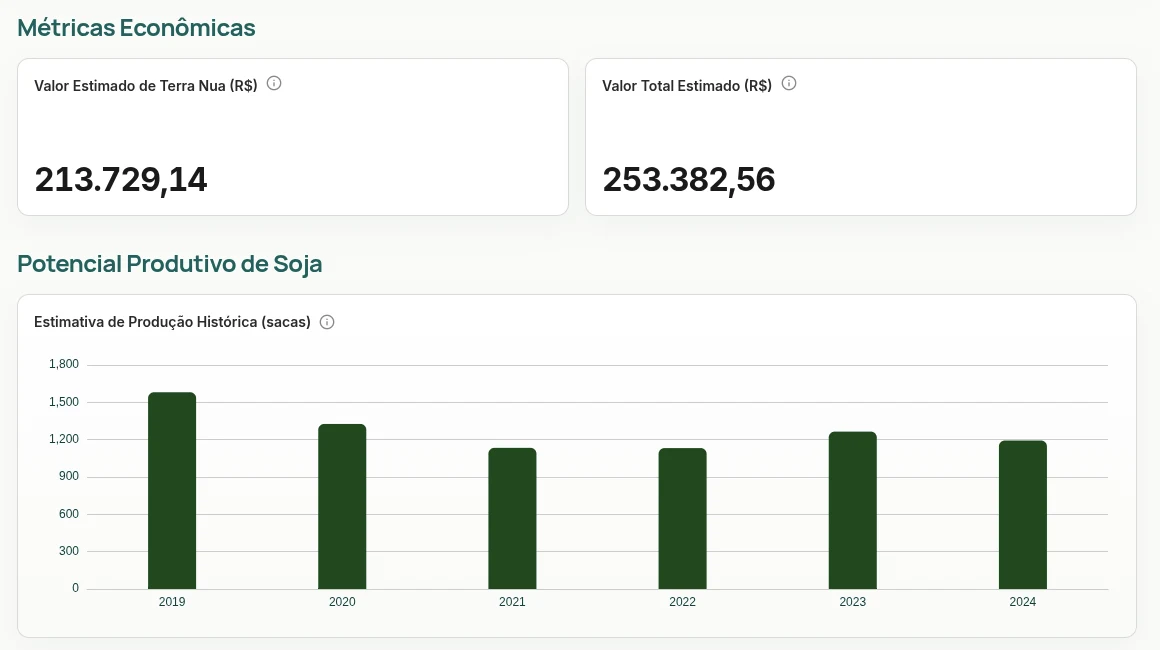The height and width of the screenshot is (650, 1160).
Task: Click the Potencial Produtivo de Soja heading
Action: 169,264
